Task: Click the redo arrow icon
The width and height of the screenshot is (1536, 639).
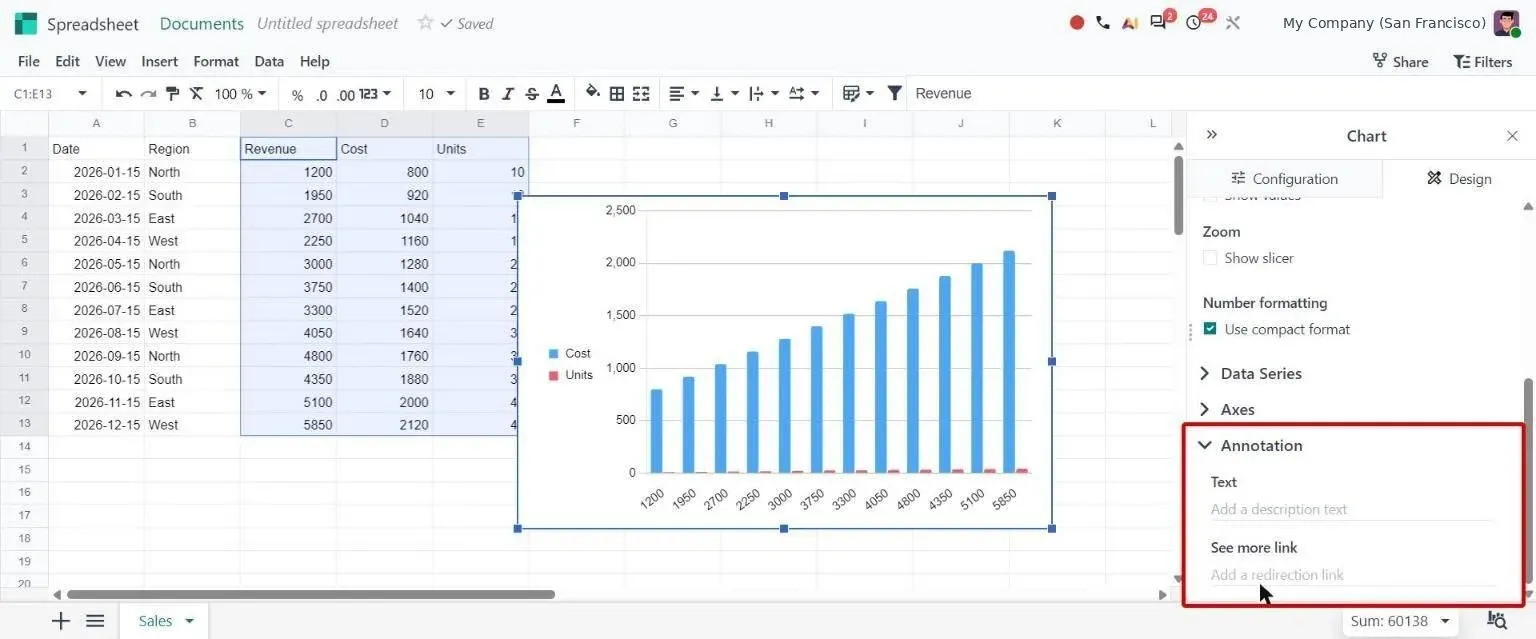Action: pyautogui.click(x=148, y=94)
